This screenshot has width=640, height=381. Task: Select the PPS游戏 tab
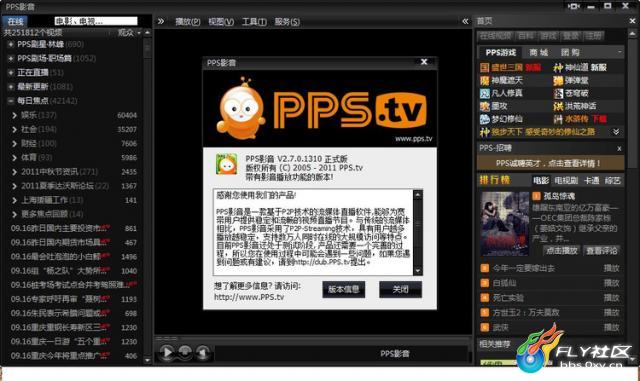click(x=500, y=52)
